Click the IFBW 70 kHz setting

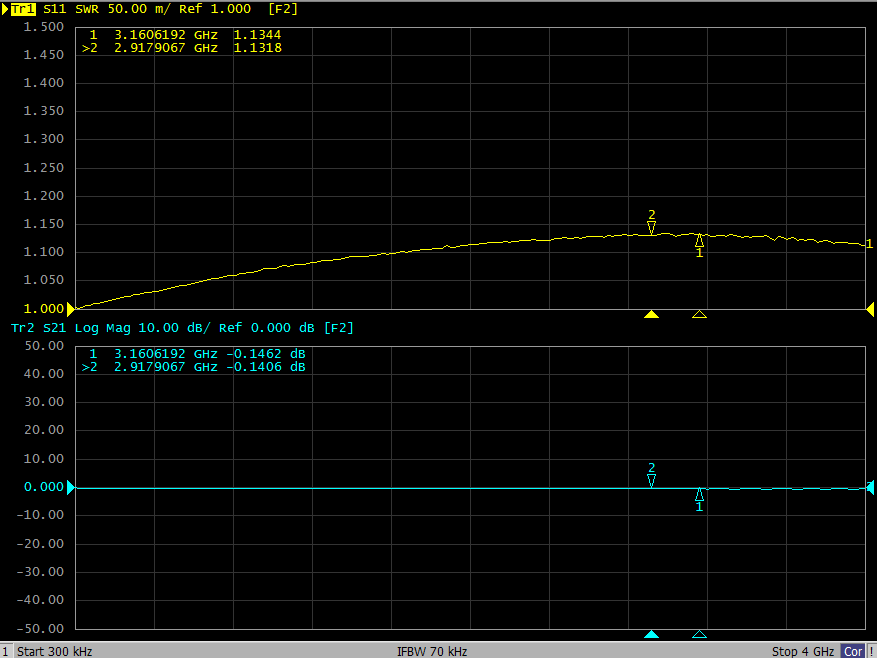click(431, 651)
